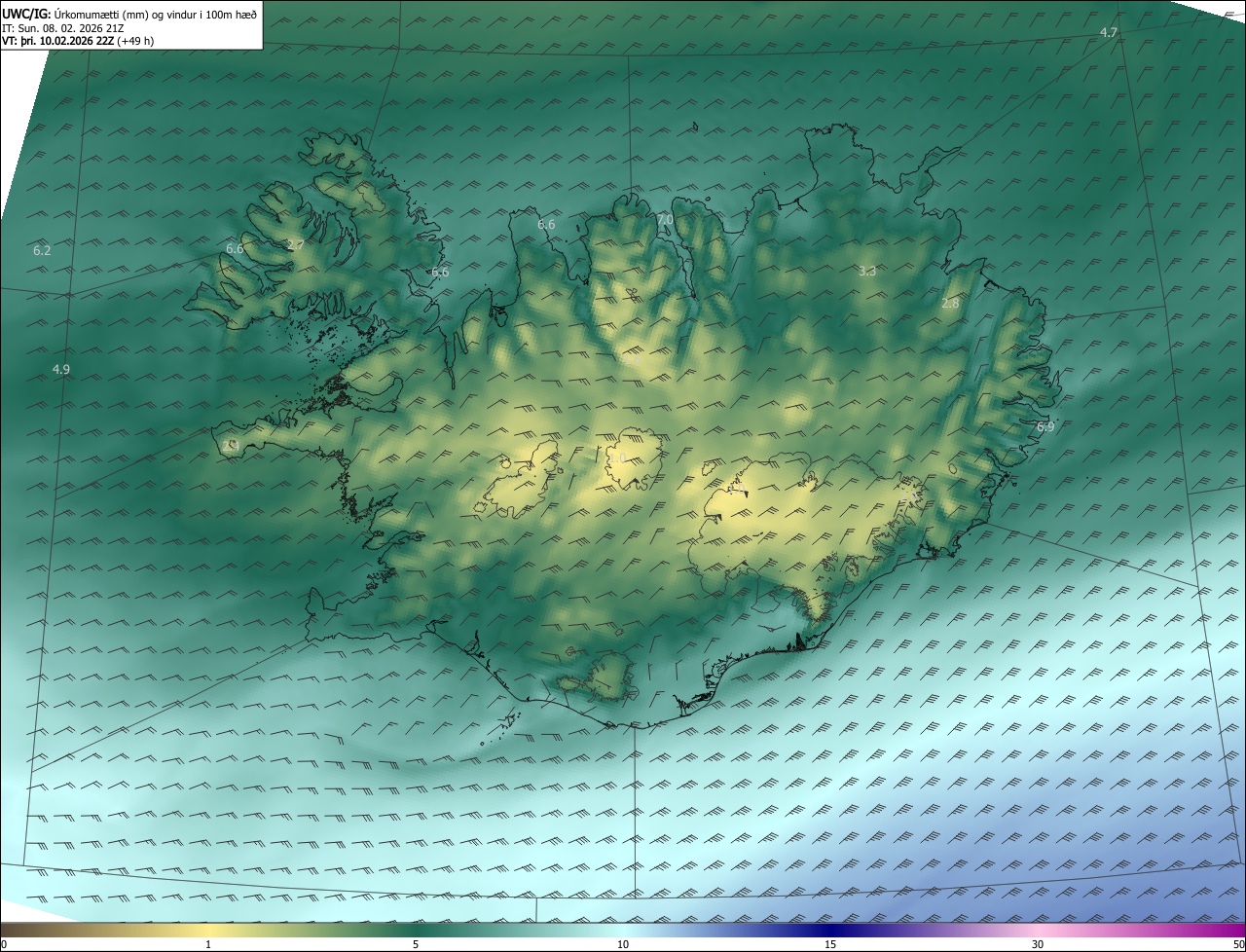Click the '0' tick label on the color scale
The width and height of the screenshot is (1246, 952).
coord(4,944)
